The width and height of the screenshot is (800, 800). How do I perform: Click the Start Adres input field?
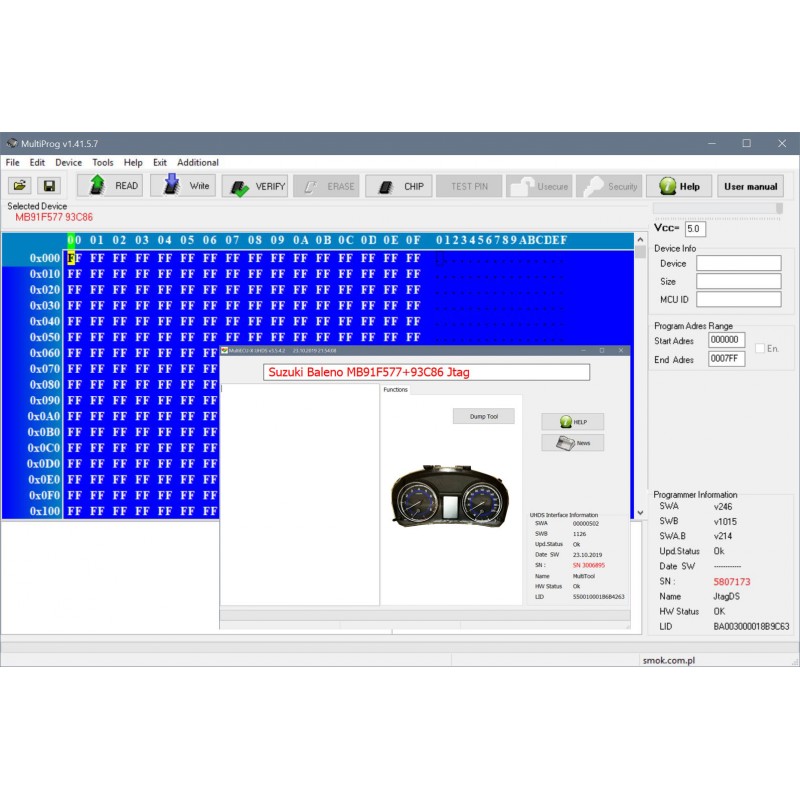(726, 340)
